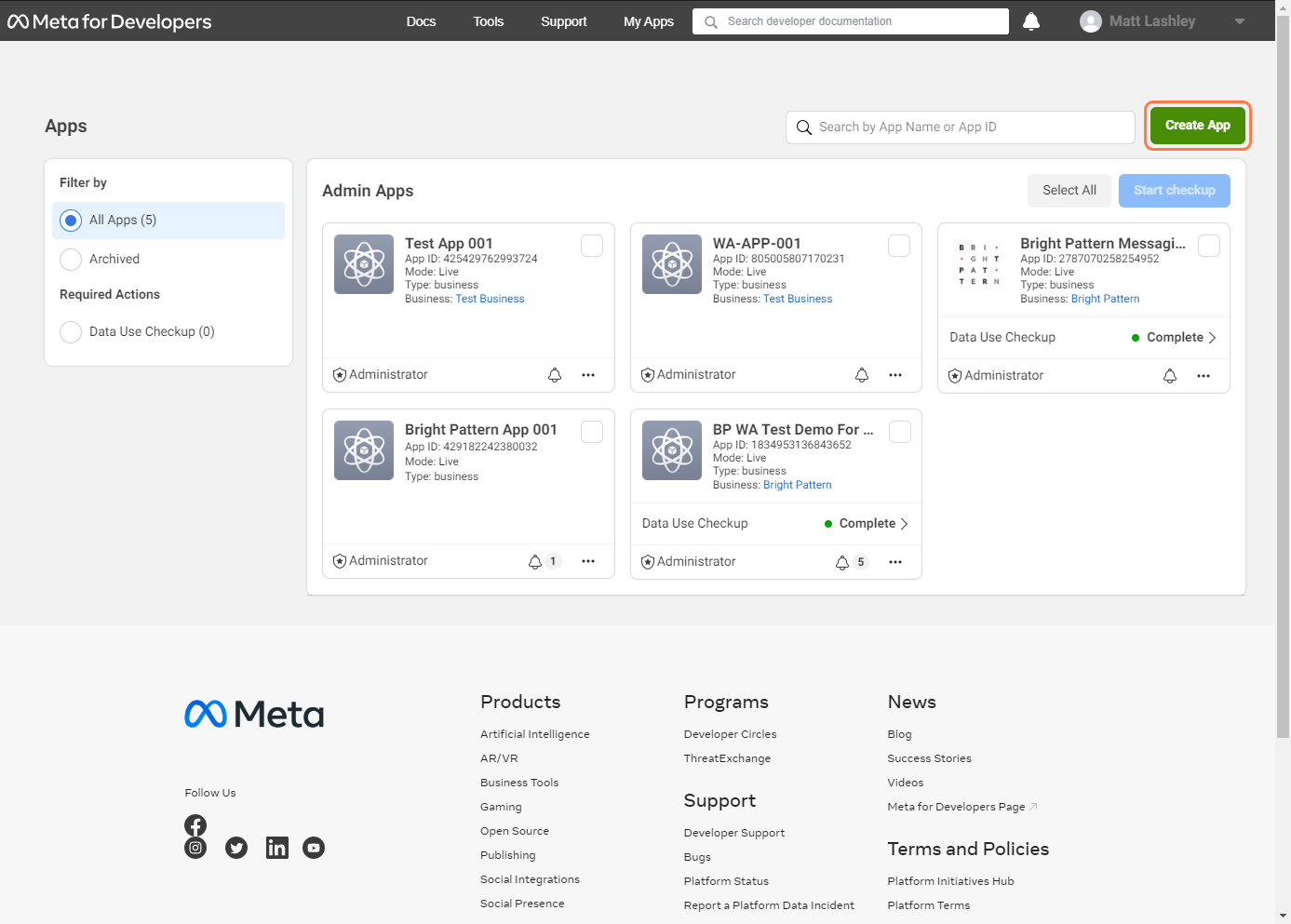This screenshot has width=1291, height=924.
Task: Click Matt Lashley profile avatar
Action: 1091,21
